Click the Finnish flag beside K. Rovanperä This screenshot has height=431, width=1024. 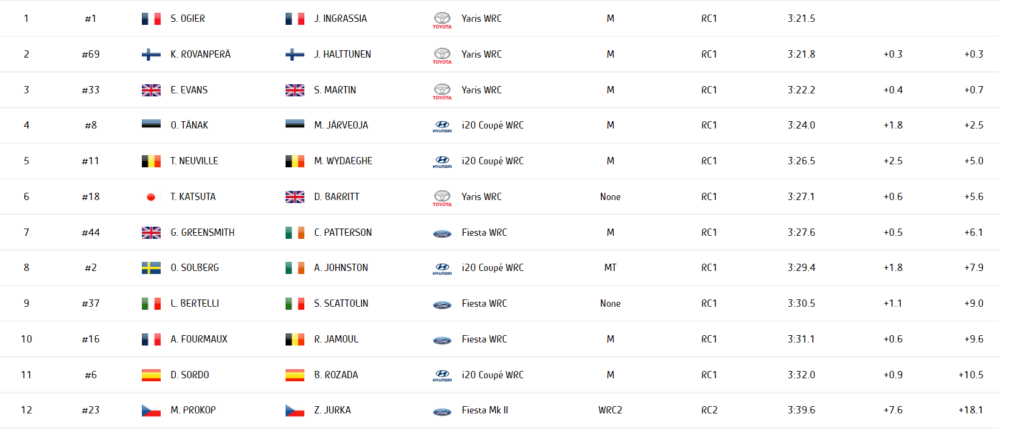tap(152, 54)
